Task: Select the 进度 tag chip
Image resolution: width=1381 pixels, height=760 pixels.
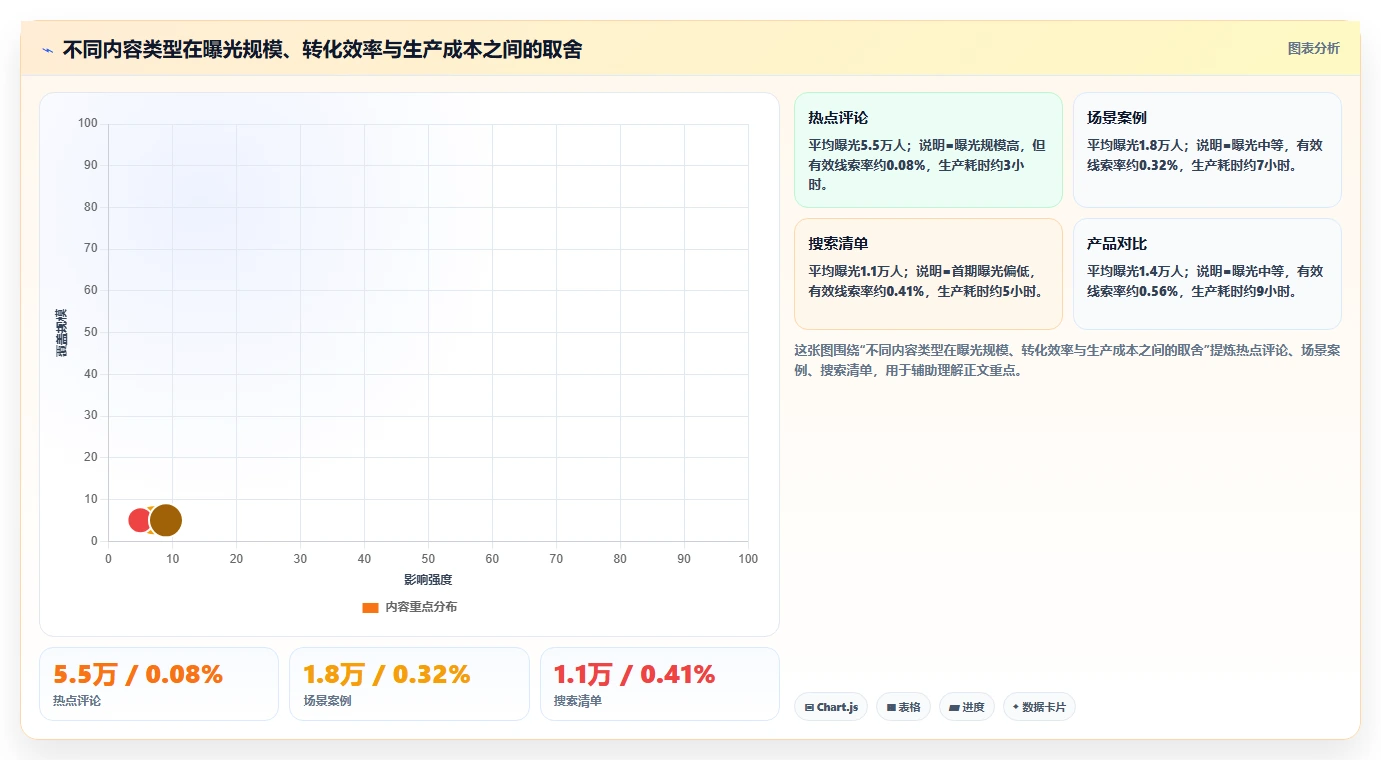Action: click(x=967, y=707)
